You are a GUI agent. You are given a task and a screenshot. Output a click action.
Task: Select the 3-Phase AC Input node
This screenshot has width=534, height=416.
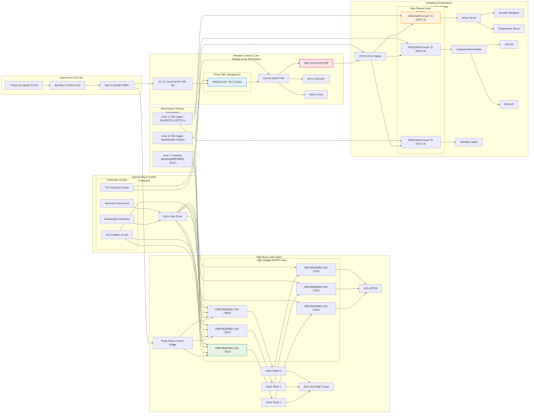click(23, 85)
